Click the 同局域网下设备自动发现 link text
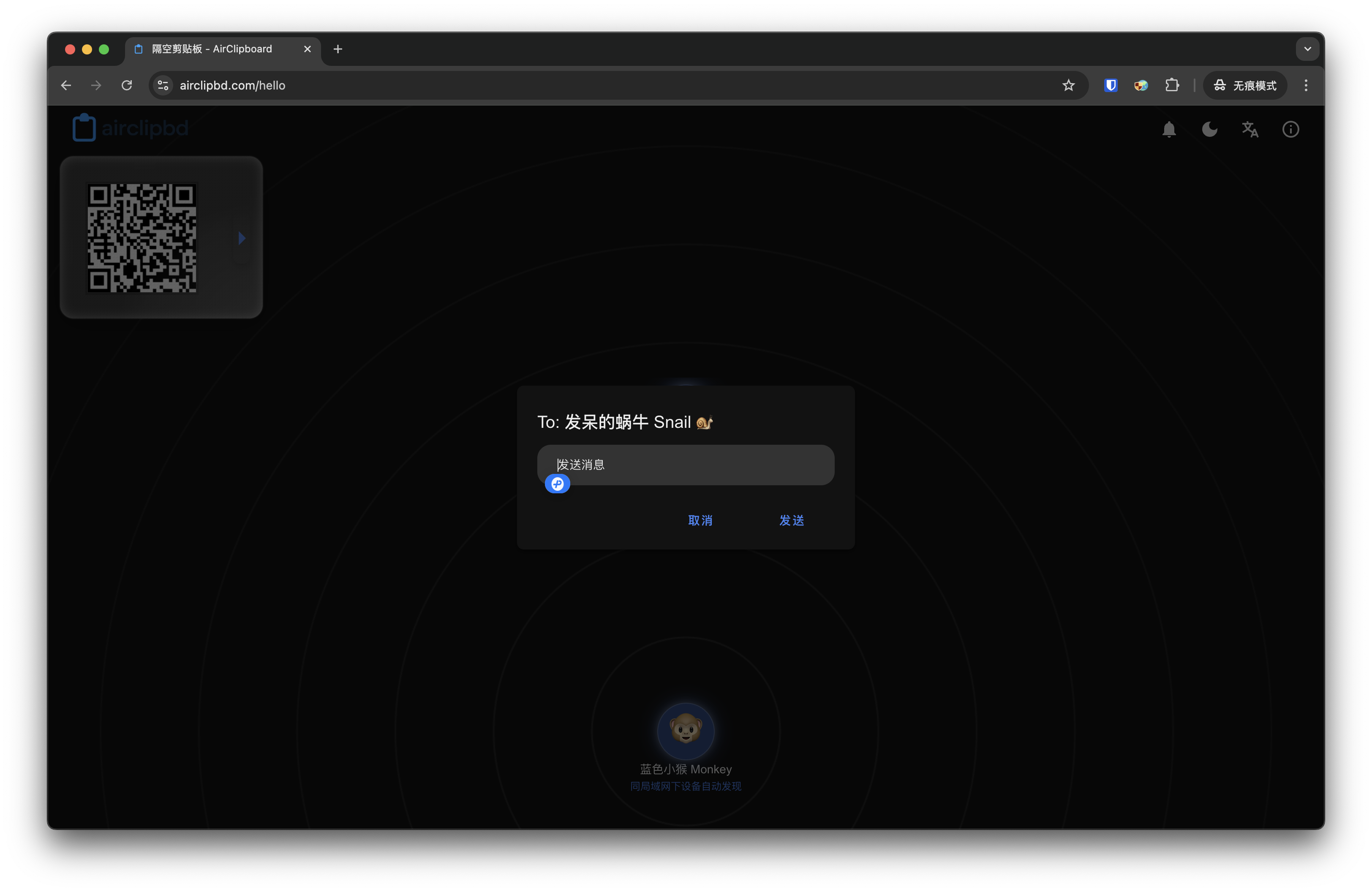The height and width of the screenshot is (892, 1372). point(686,786)
